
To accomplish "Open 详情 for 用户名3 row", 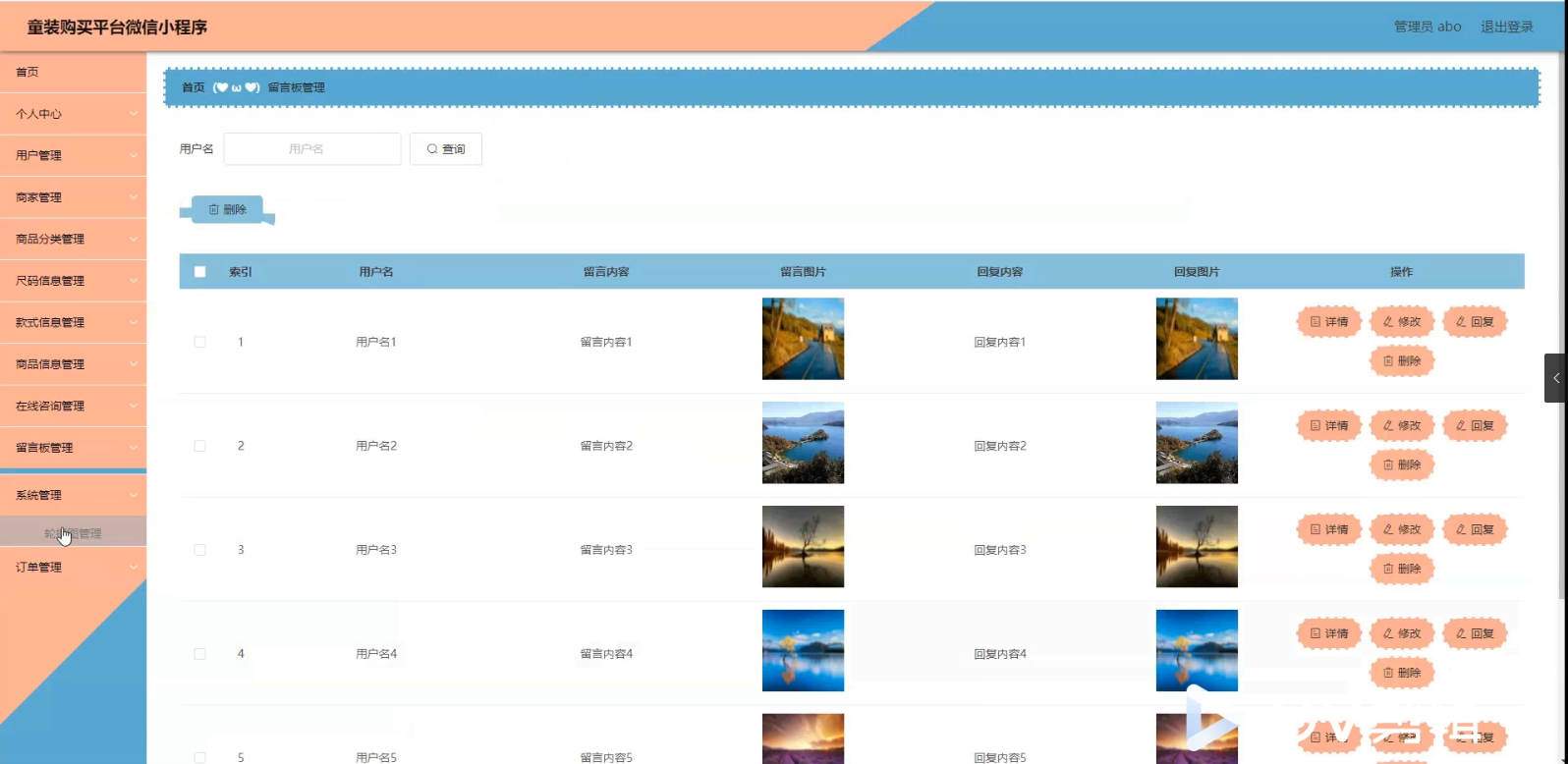I will coord(1329,530).
